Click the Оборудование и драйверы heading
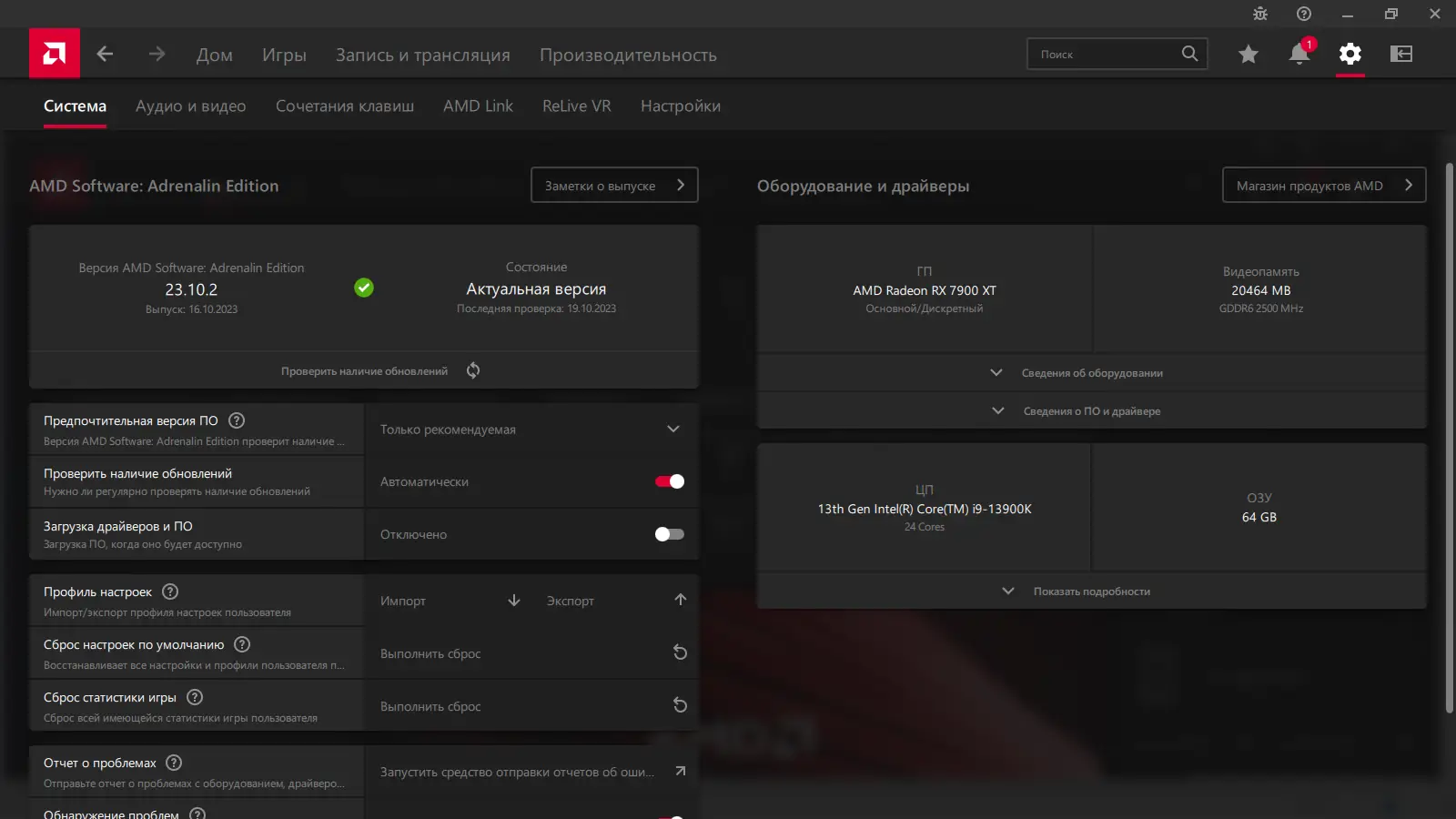1456x819 pixels. click(863, 186)
